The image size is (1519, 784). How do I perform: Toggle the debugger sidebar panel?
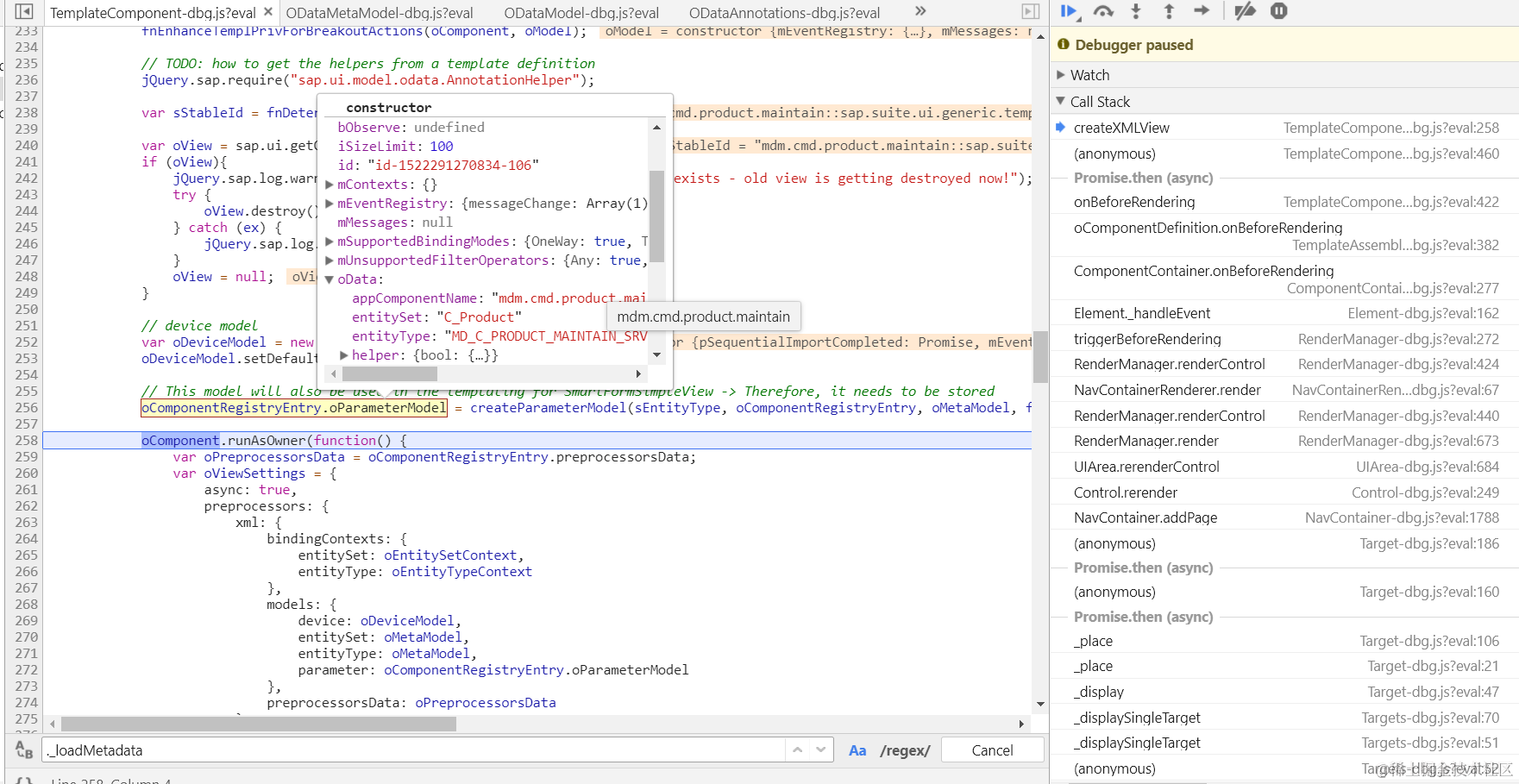coord(1030,11)
